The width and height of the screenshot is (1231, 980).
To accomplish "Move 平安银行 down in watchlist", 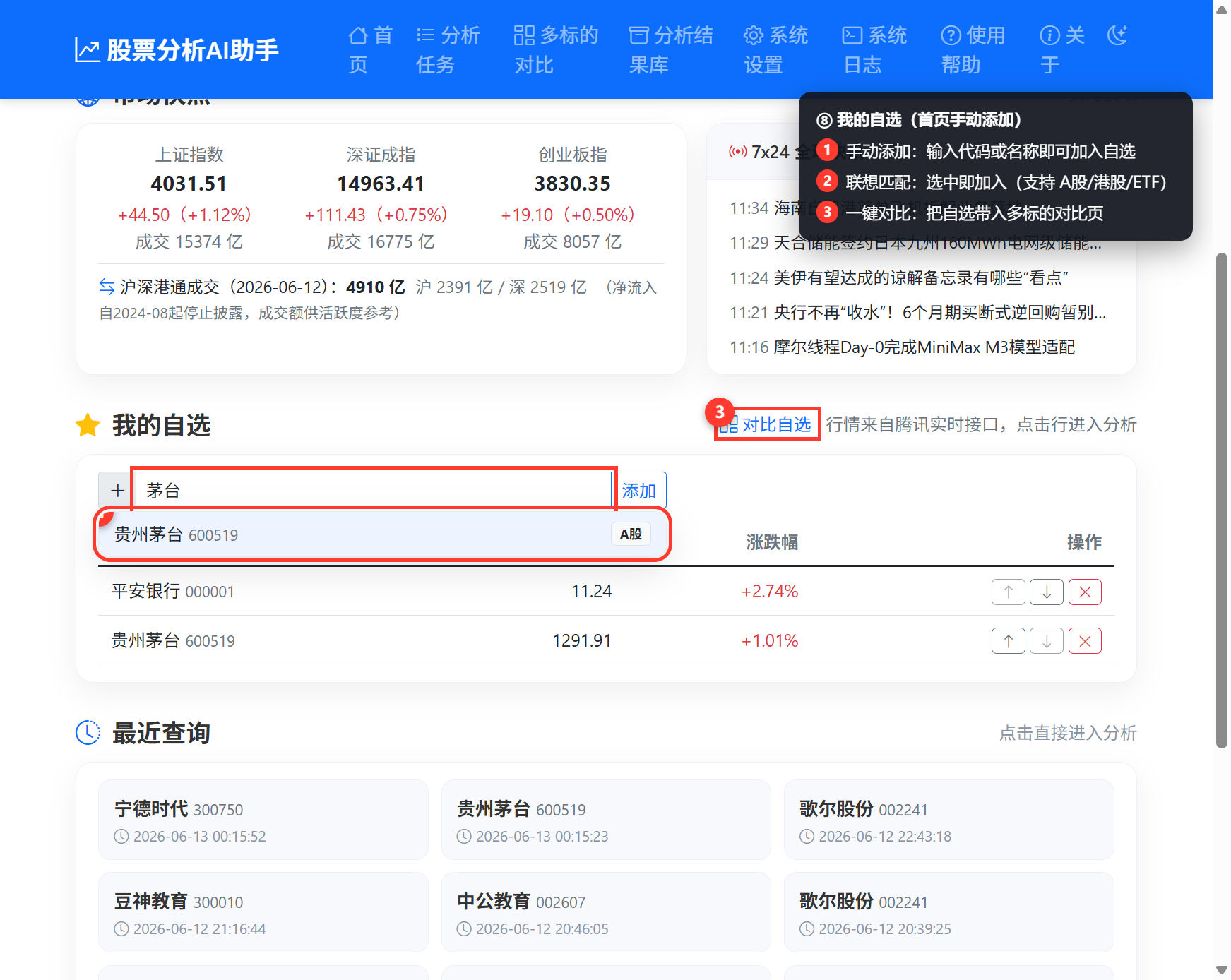I will point(1047,592).
